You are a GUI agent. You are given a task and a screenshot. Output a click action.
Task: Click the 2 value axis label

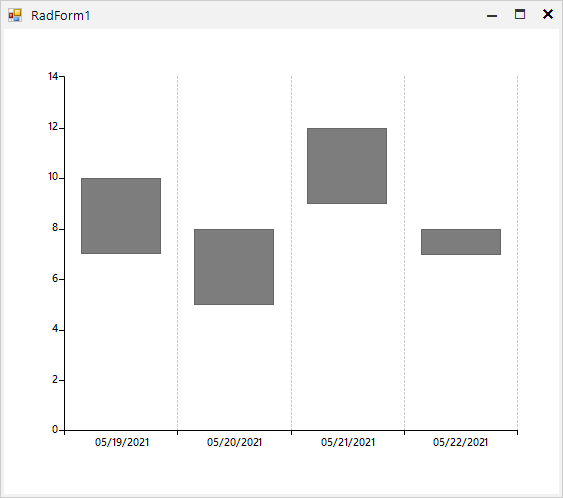click(55, 379)
